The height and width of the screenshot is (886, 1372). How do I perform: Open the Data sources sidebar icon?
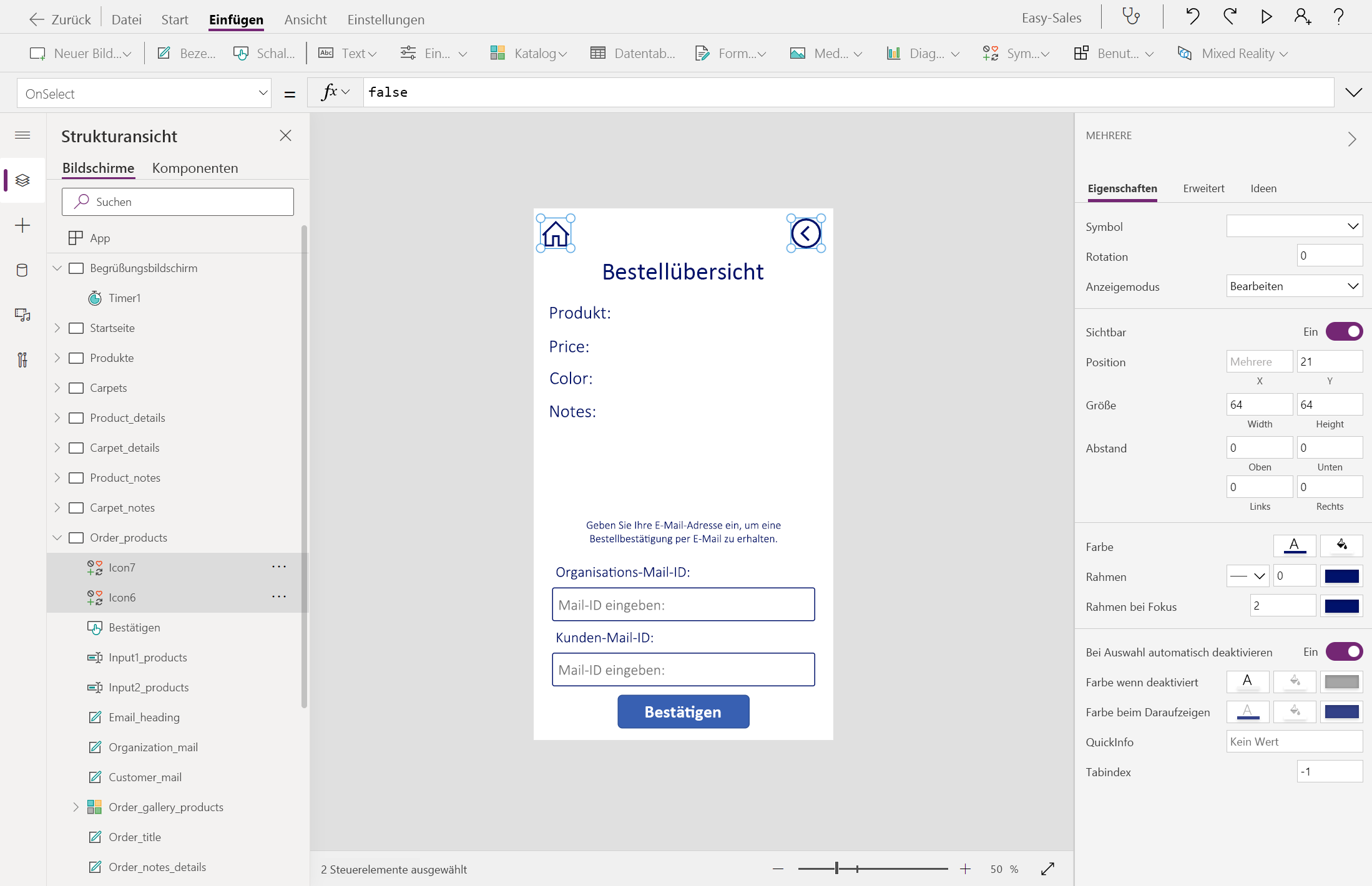[x=22, y=270]
